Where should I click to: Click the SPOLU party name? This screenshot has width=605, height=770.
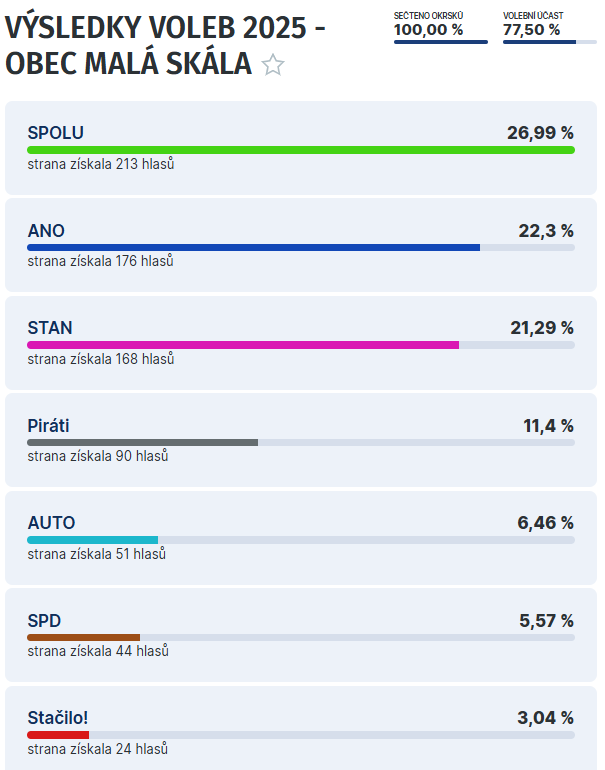pyautogui.click(x=55, y=133)
